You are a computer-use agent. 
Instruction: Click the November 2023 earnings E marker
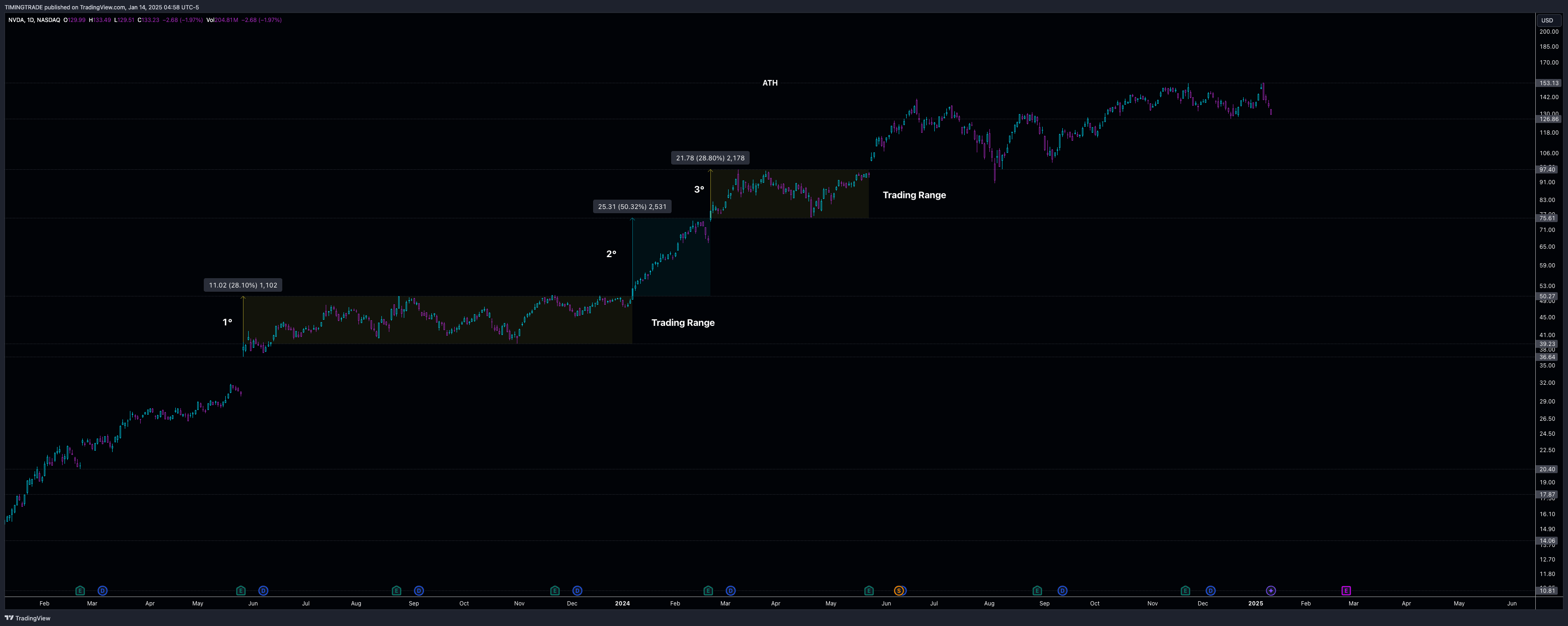[x=554, y=590]
